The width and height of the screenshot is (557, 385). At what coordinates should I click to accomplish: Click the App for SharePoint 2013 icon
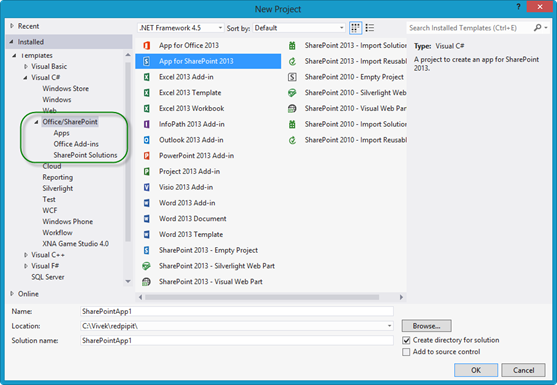pyautogui.click(x=146, y=61)
